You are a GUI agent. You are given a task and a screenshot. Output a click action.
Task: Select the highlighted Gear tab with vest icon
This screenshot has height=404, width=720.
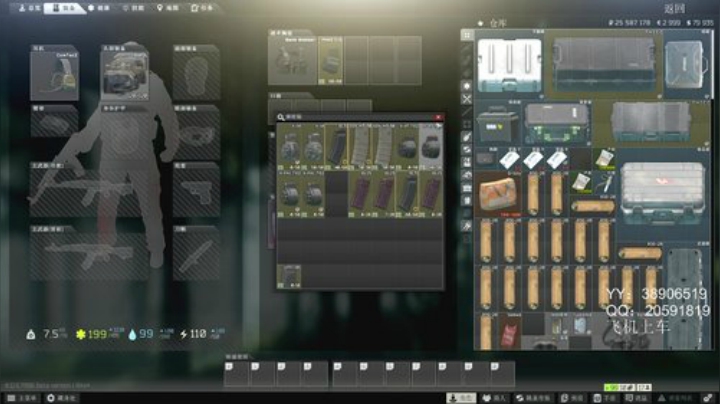pyautogui.click(x=64, y=8)
